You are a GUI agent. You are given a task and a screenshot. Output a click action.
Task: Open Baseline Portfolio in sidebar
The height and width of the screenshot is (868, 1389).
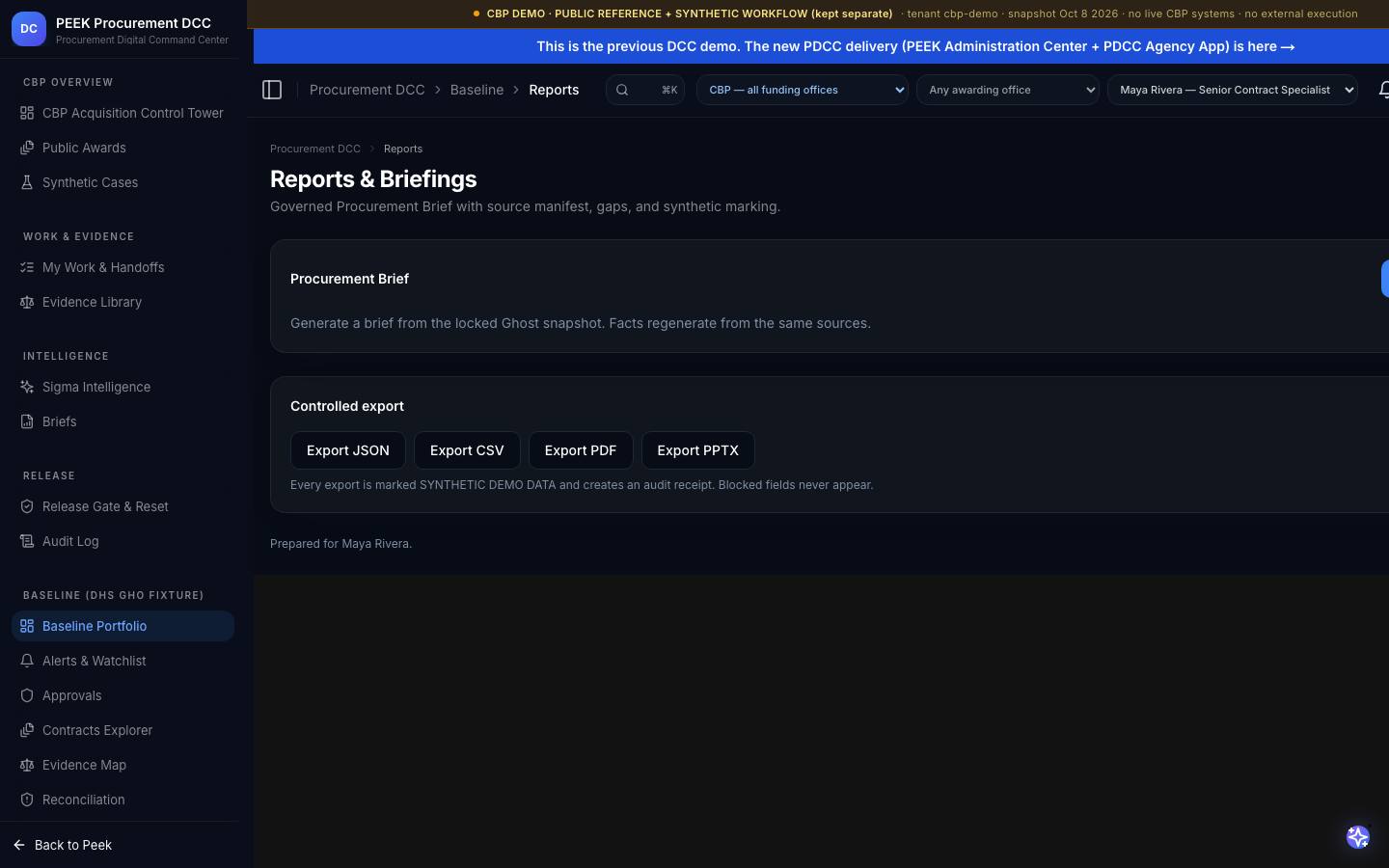click(x=123, y=626)
